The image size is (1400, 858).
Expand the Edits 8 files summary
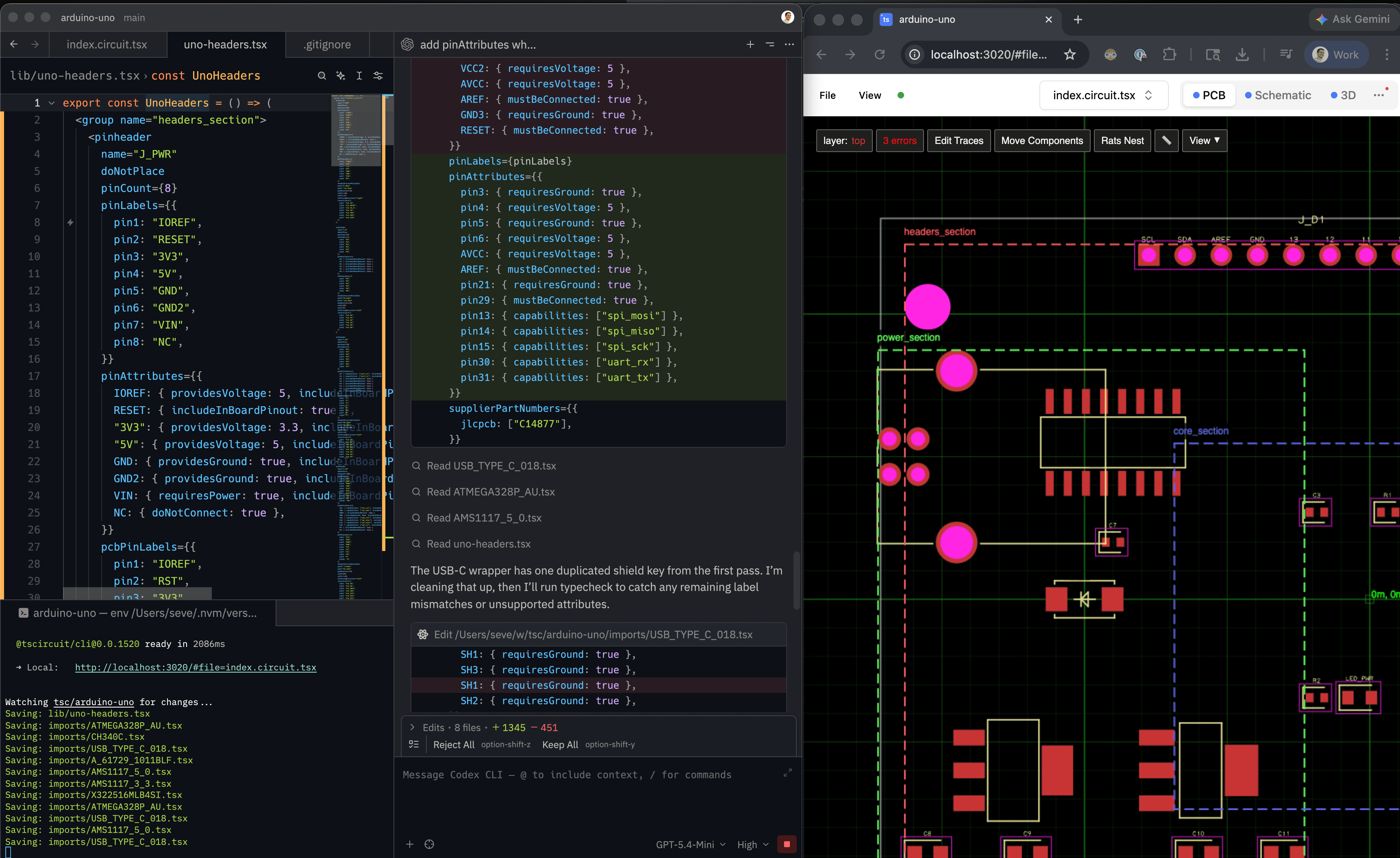(413, 727)
